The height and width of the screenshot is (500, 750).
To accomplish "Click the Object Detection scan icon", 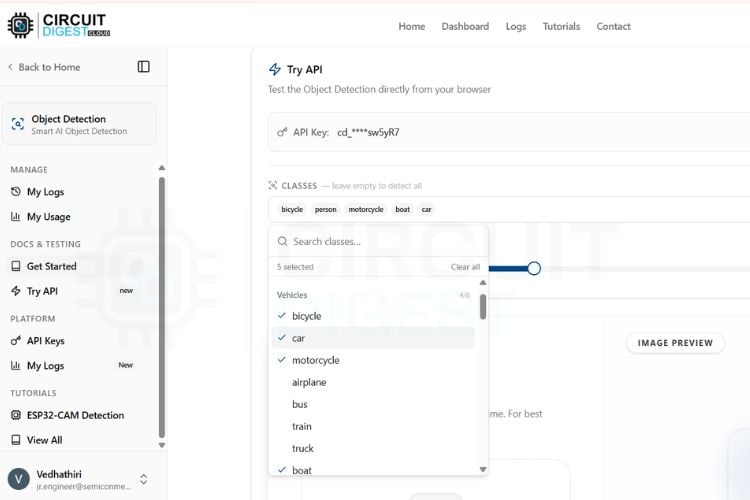I will pos(18,124).
